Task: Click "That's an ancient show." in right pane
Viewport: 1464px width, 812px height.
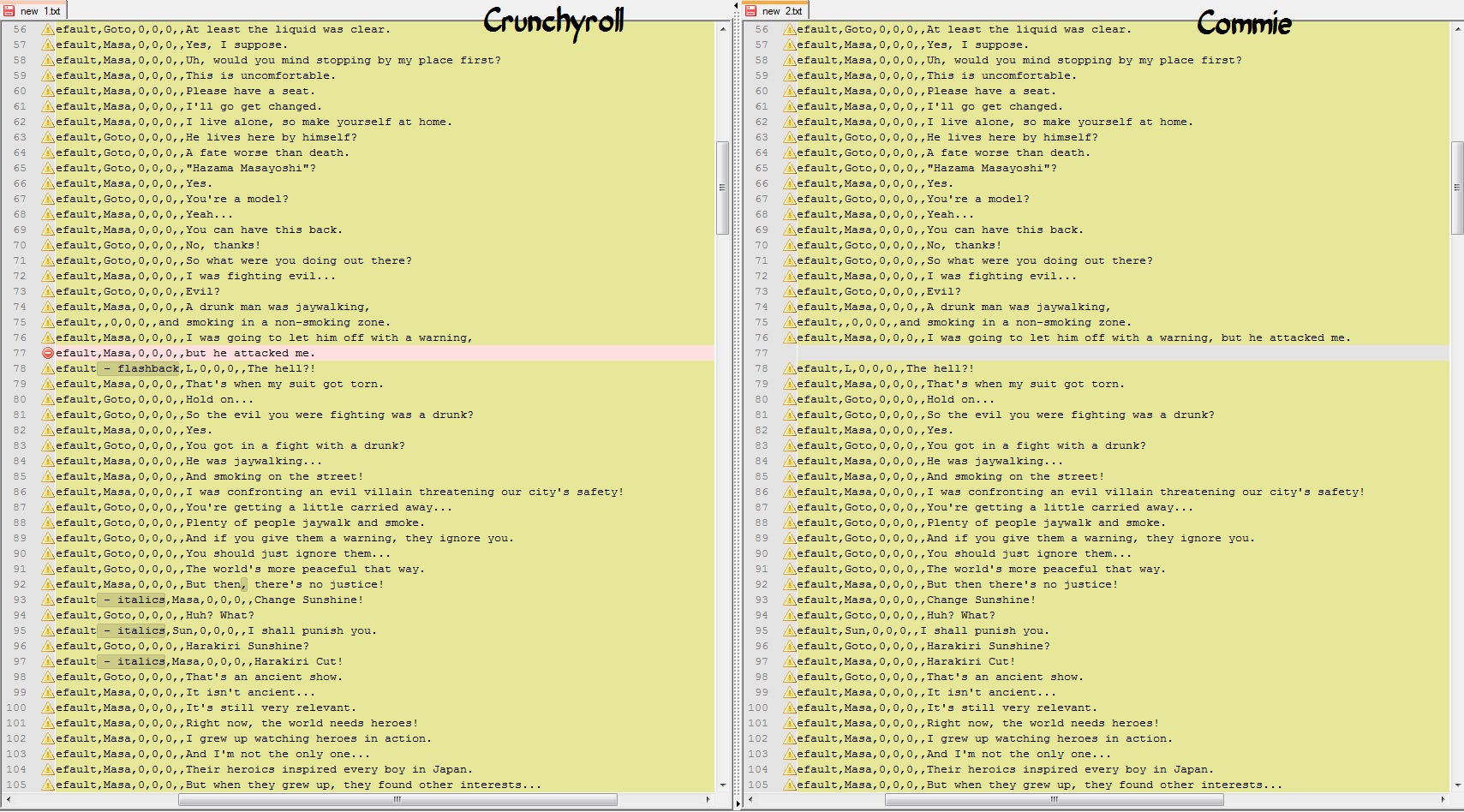Action: tap(1005, 677)
